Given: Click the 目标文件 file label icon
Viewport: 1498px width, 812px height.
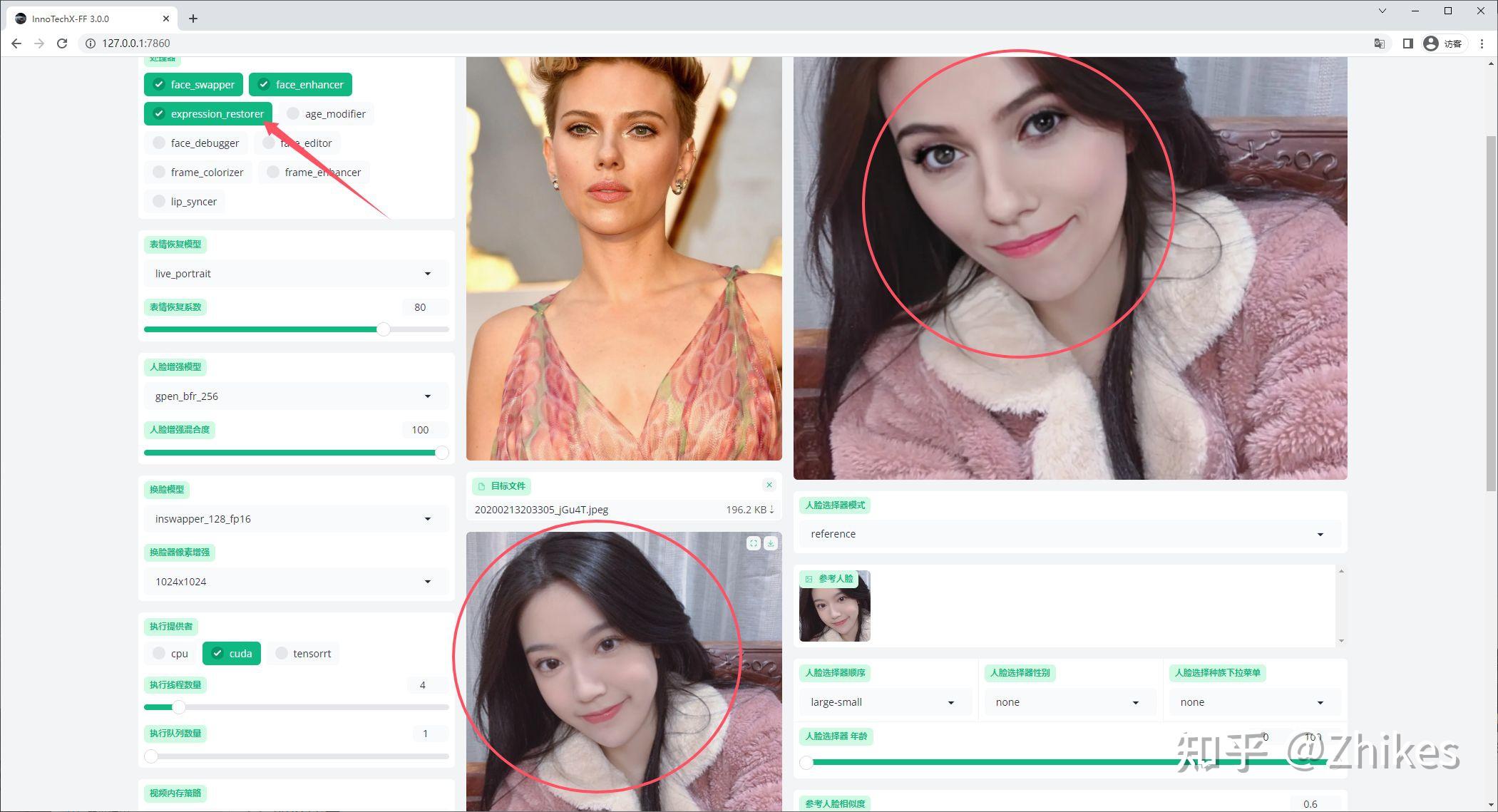Looking at the screenshot, I should (x=481, y=486).
